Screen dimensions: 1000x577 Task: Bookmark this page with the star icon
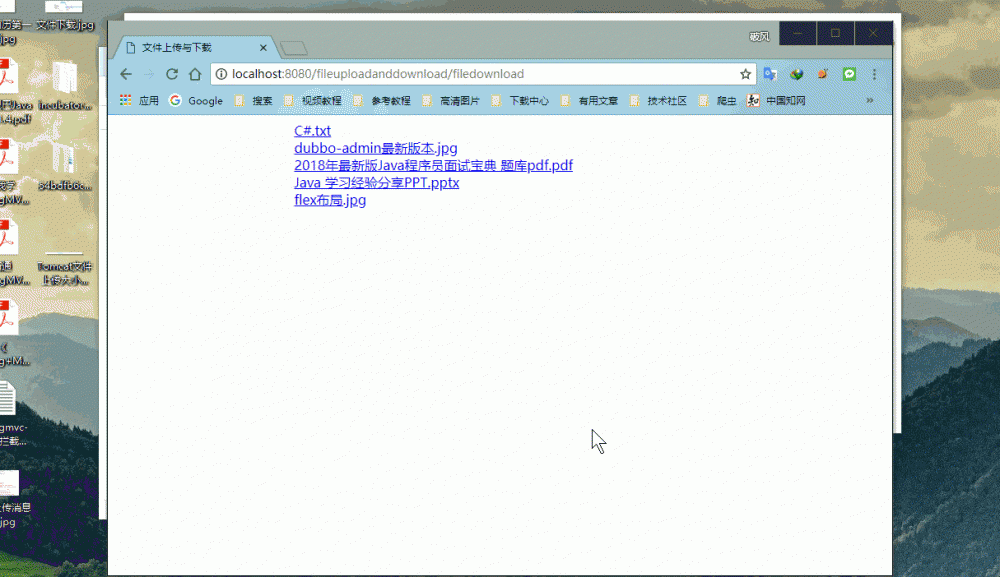click(x=745, y=73)
